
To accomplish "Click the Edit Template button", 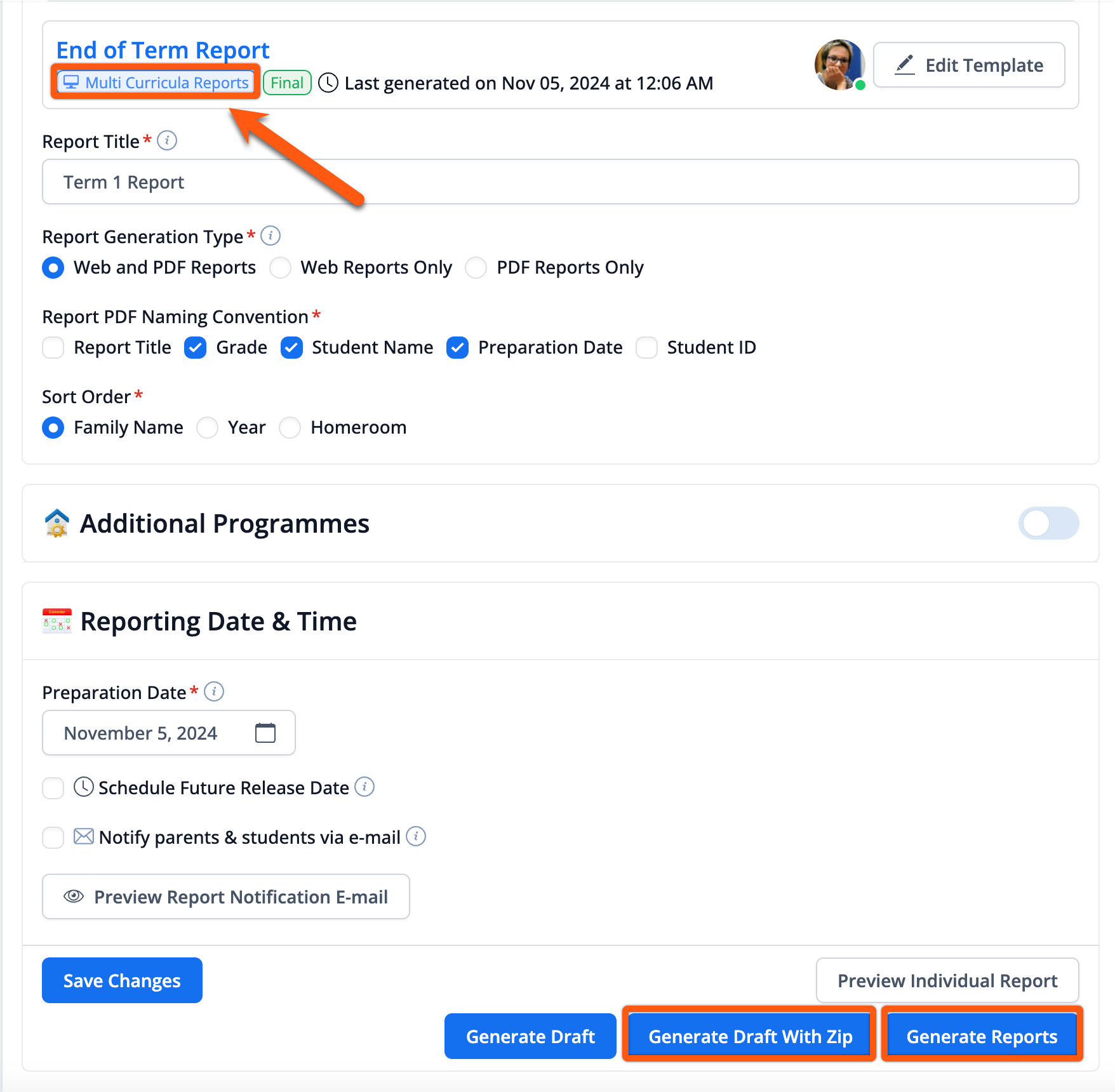I will click(x=969, y=65).
